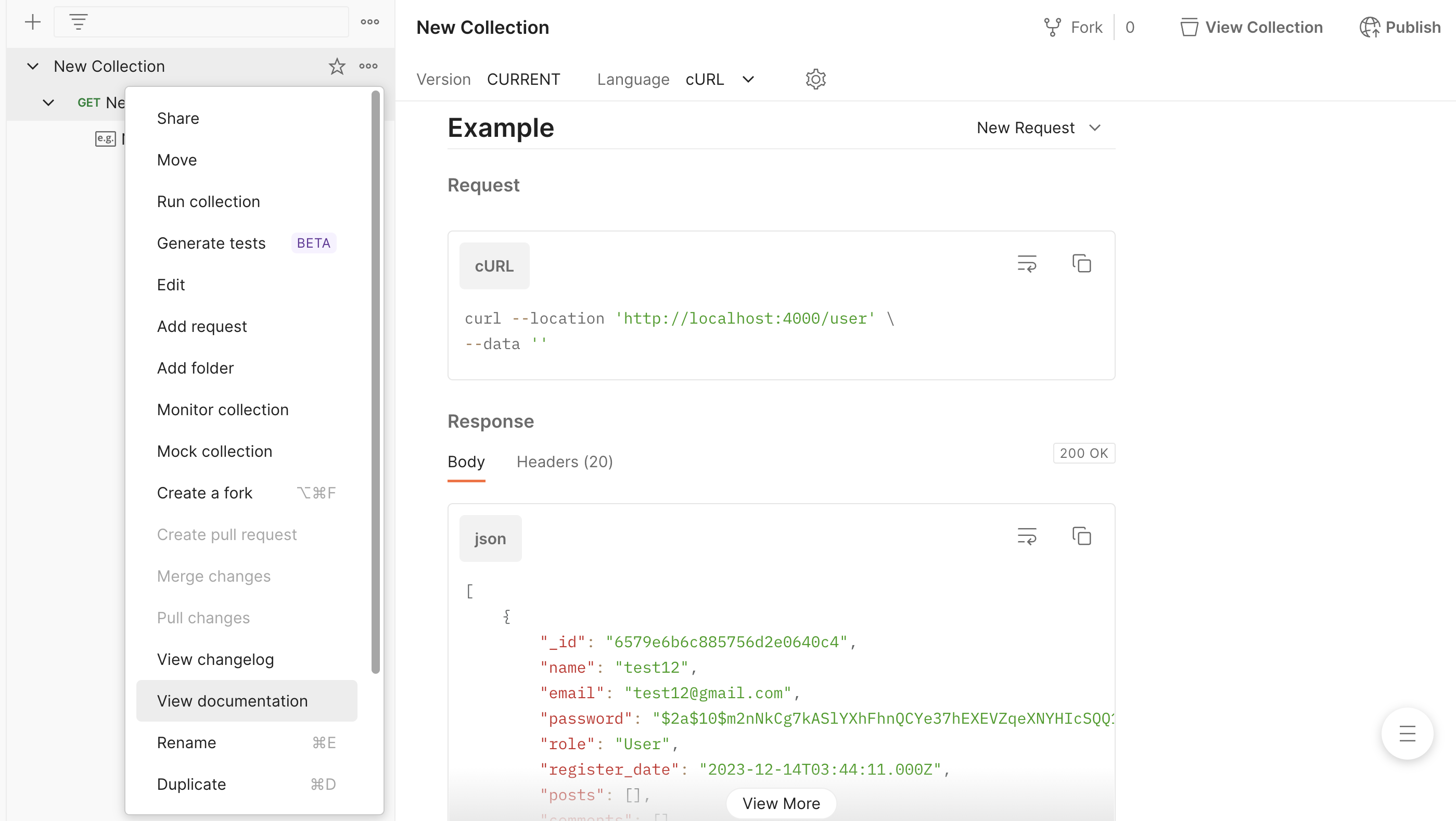Open the cURL language dropdown

click(720, 79)
